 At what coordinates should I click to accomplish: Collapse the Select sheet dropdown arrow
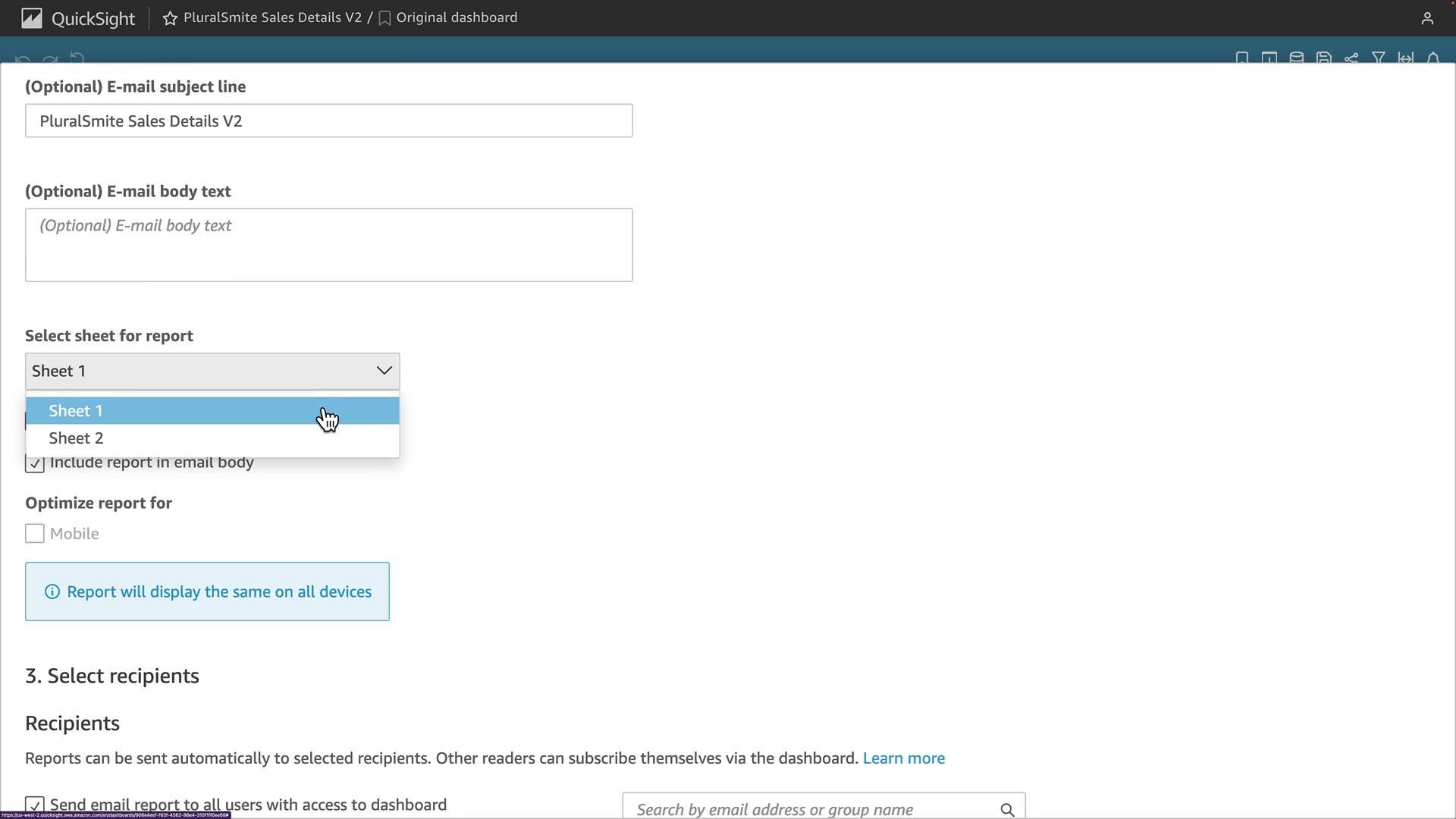384,371
